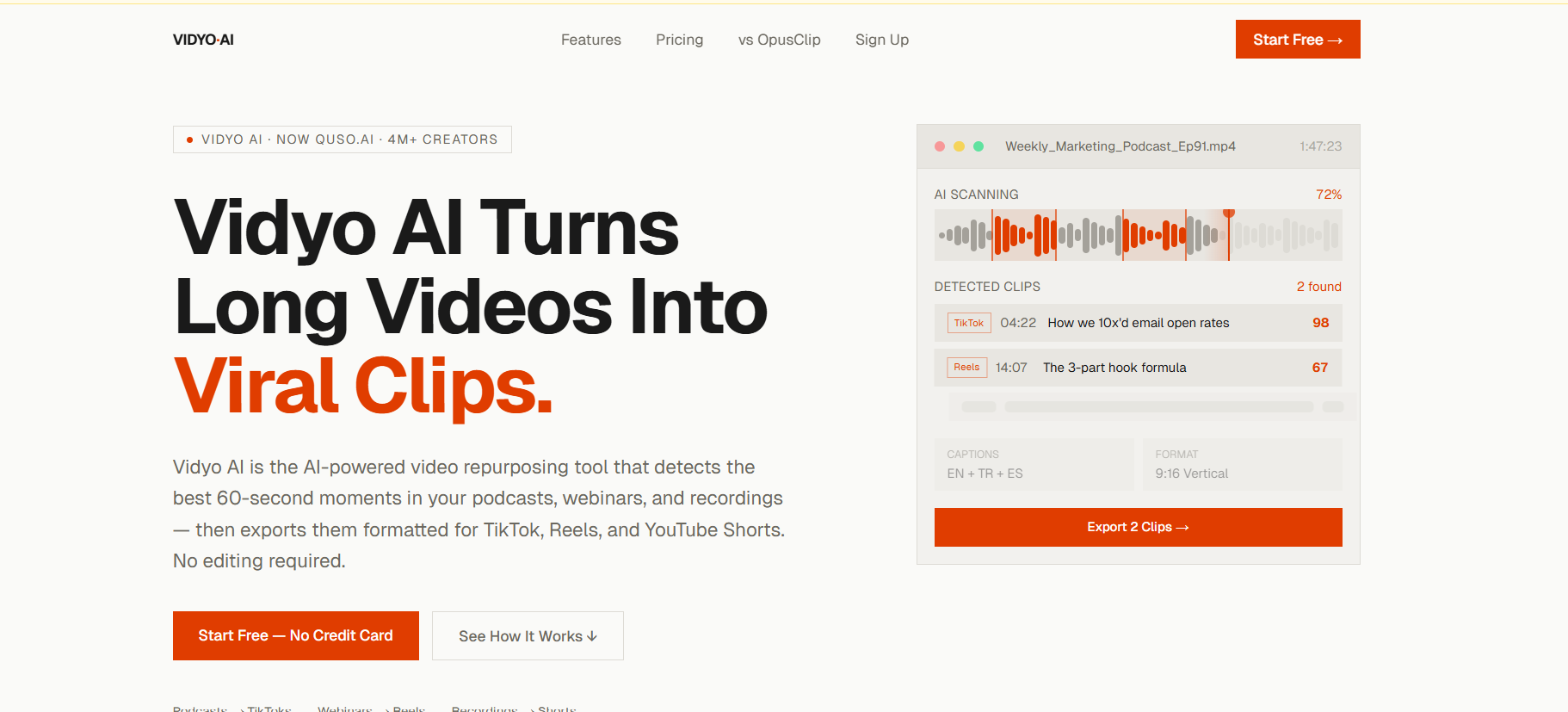Click the Weekly_Marketing_Podcast_Ep91.mp4 file name
This screenshot has height=712, width=1568.
[1120, 146]
